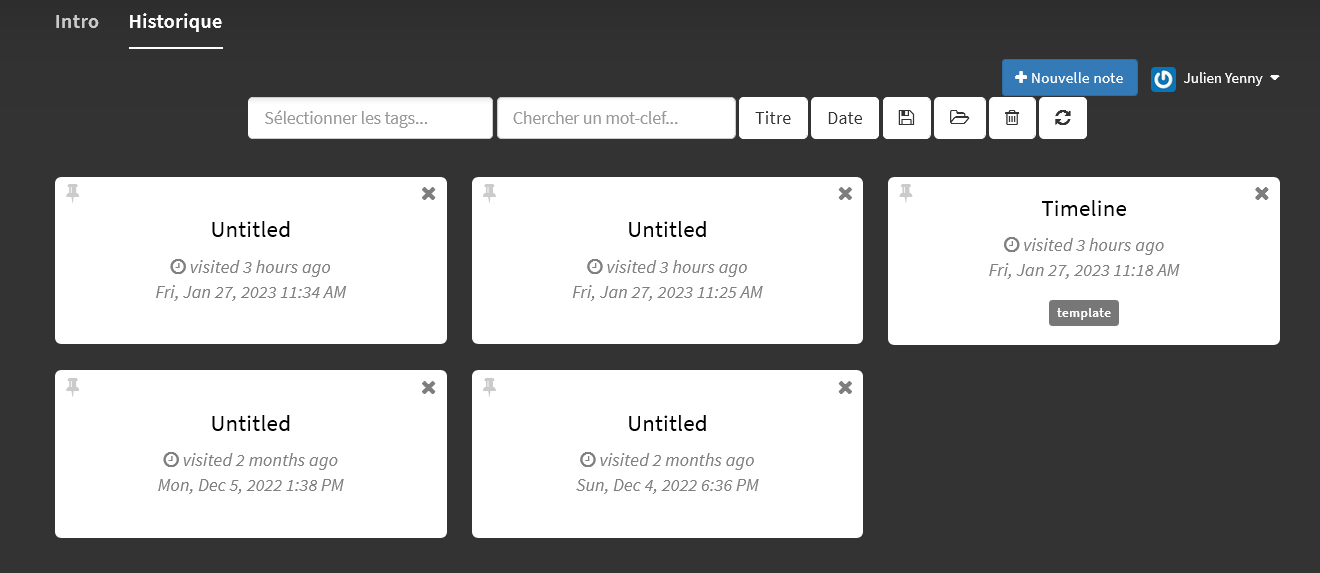Click the refresh history icon
The height and width of the screenshot is (573, 1320).
pos(1063,118)
